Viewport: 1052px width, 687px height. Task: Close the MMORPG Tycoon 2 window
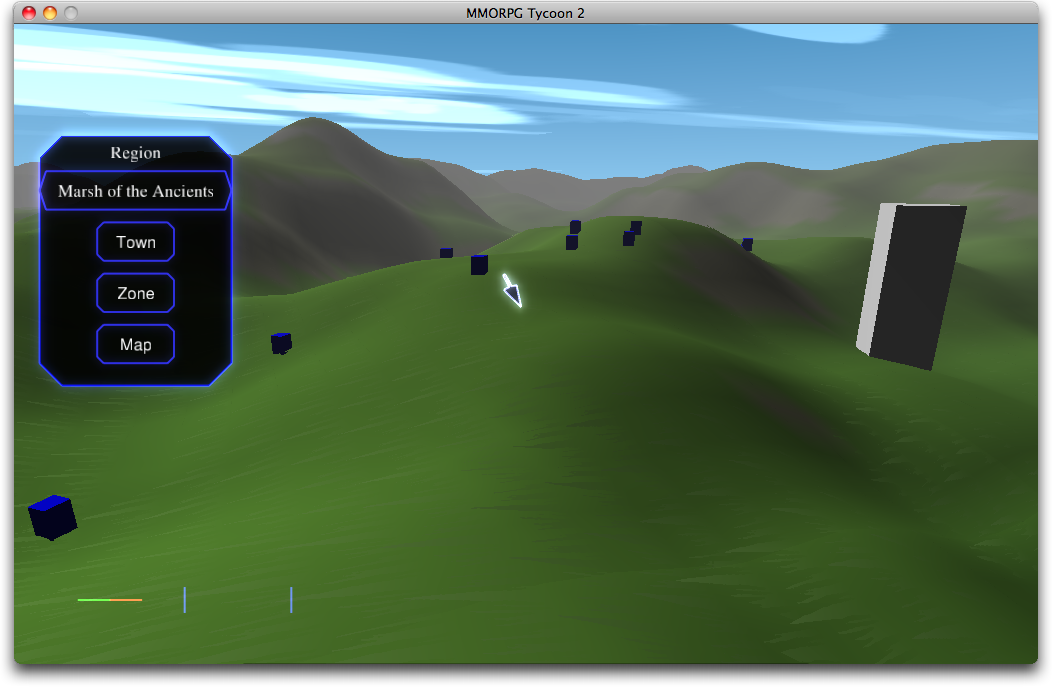(29, 13)
